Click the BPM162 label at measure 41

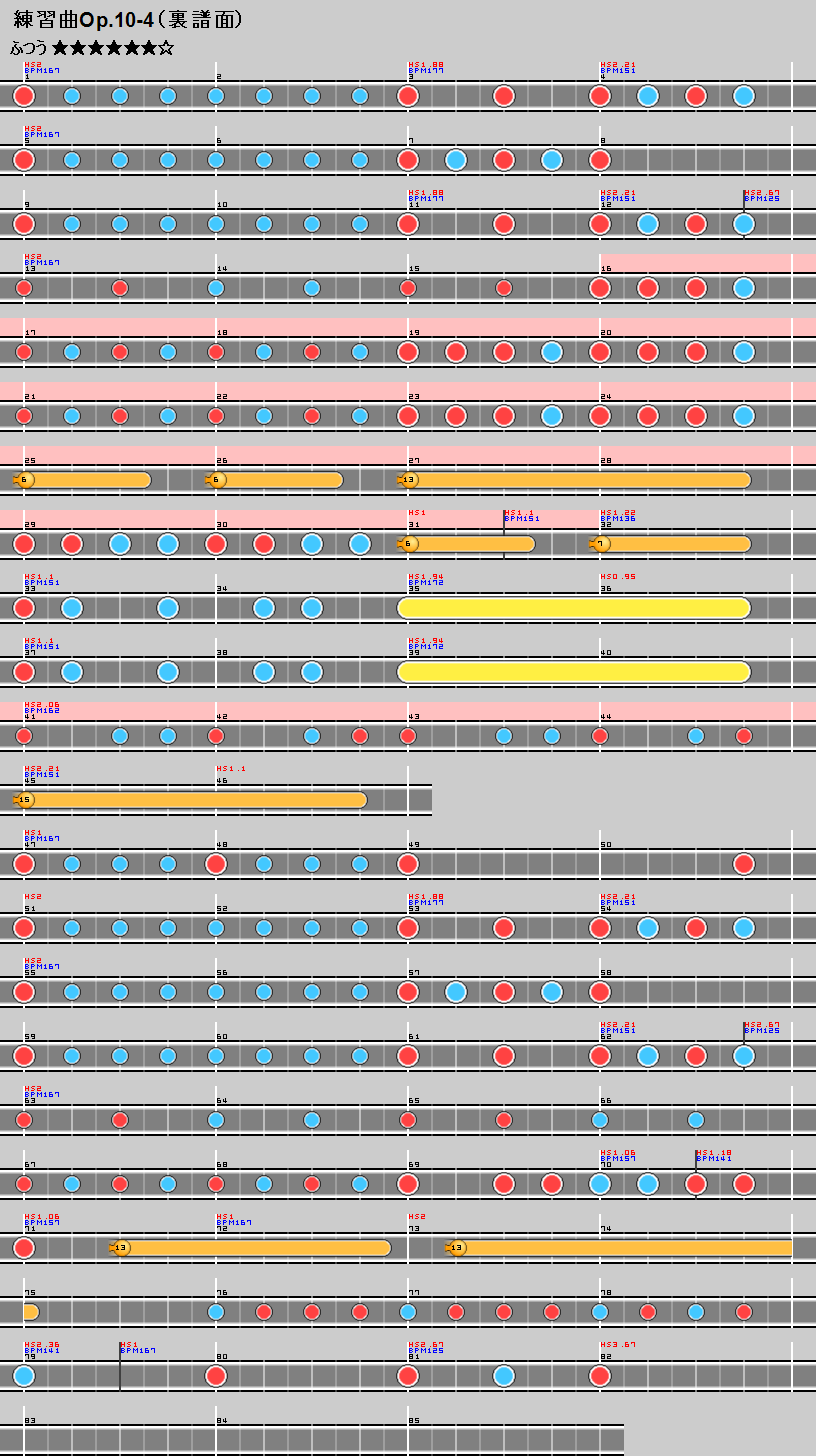pyautogui.click(x=42, y=711)
